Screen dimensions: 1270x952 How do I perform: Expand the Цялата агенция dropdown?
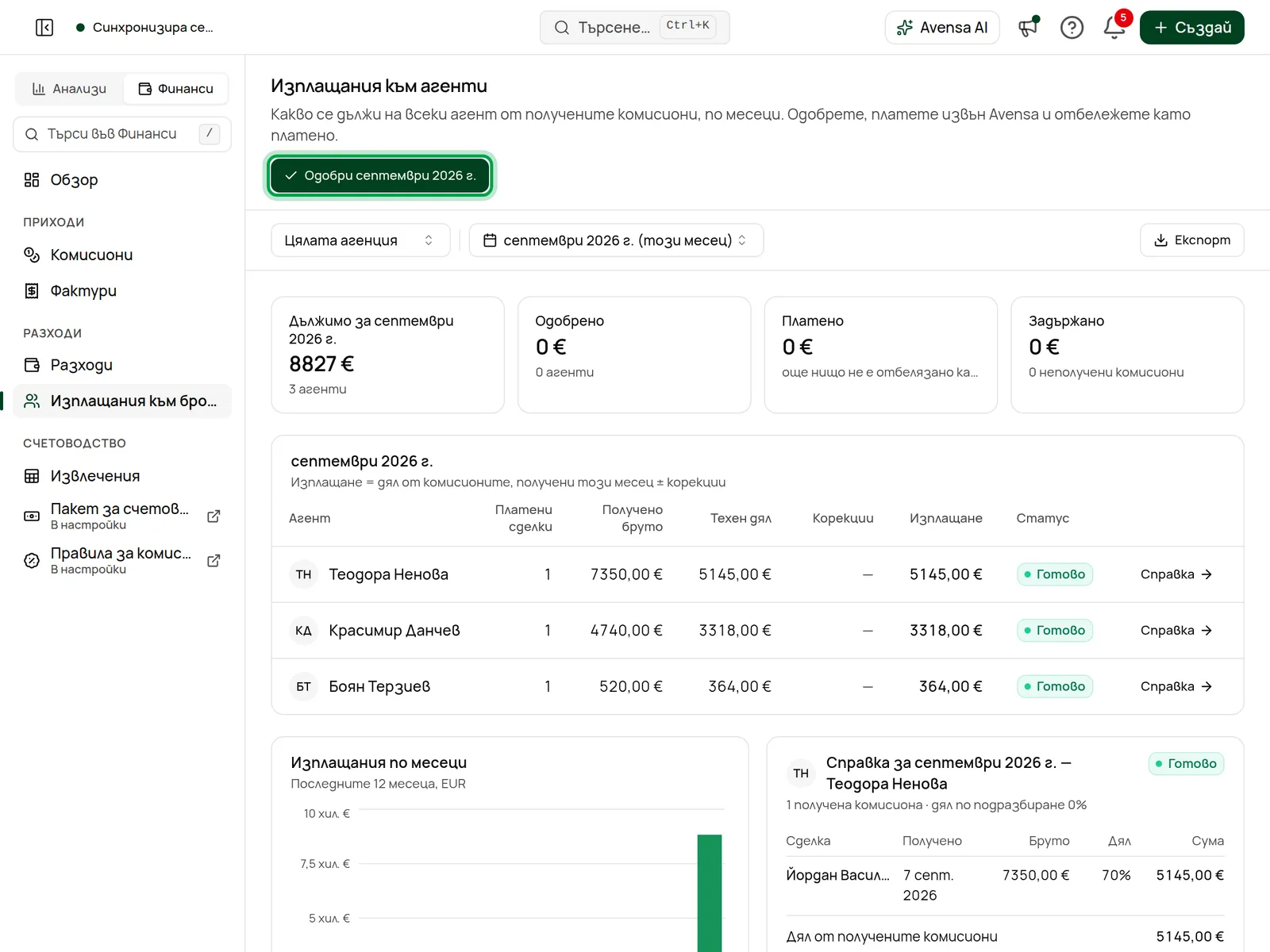tap(360, 240)
